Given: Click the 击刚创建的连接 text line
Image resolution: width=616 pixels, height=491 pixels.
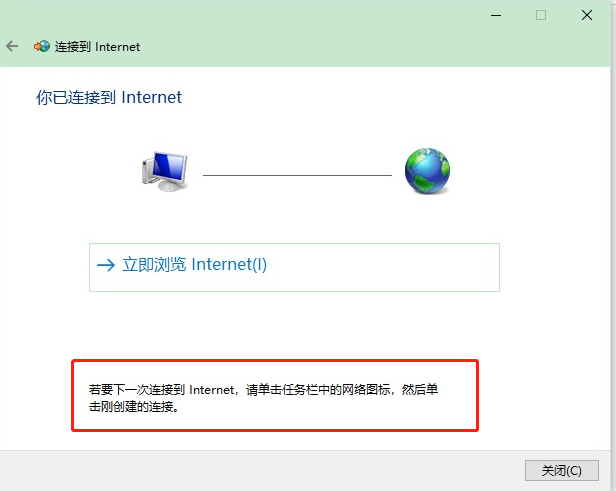Looking at the screenshot, I should (x=134, y=407).
